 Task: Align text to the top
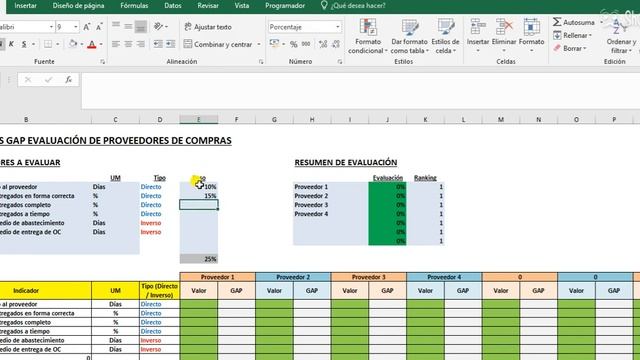coord(116,27)
